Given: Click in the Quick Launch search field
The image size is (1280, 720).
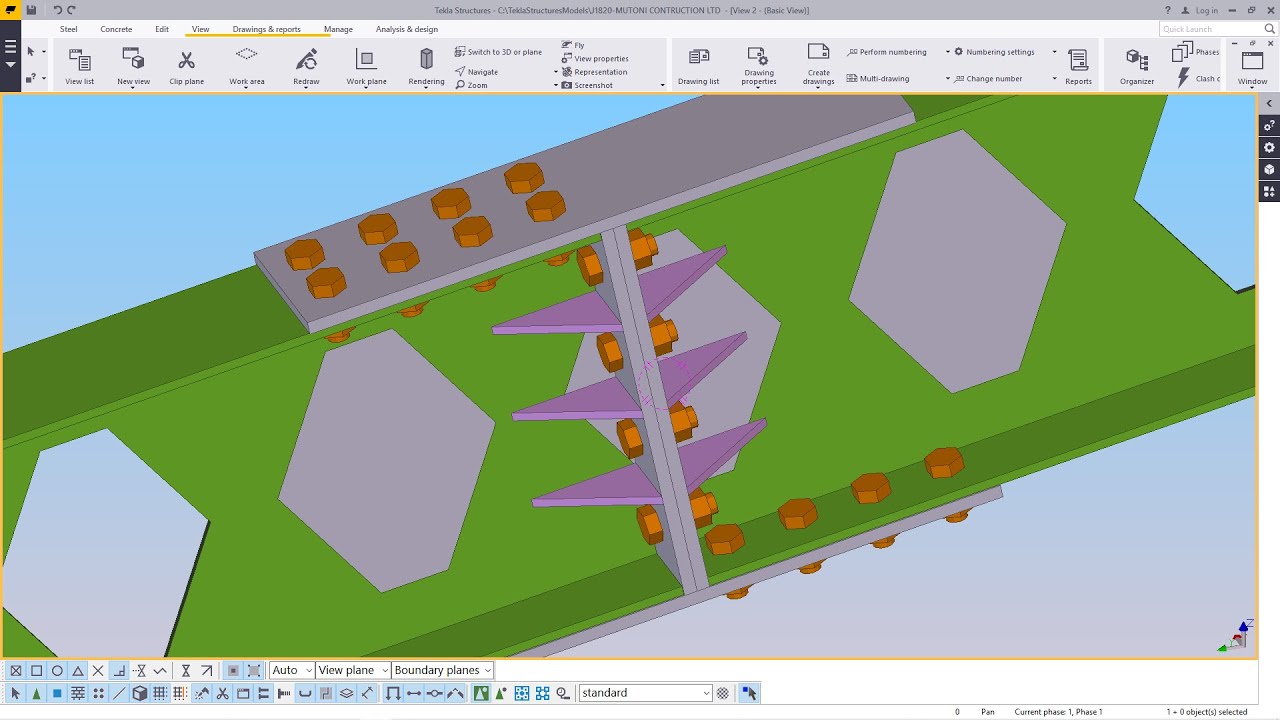Looking at the screenshot, I should point(1211,29).
